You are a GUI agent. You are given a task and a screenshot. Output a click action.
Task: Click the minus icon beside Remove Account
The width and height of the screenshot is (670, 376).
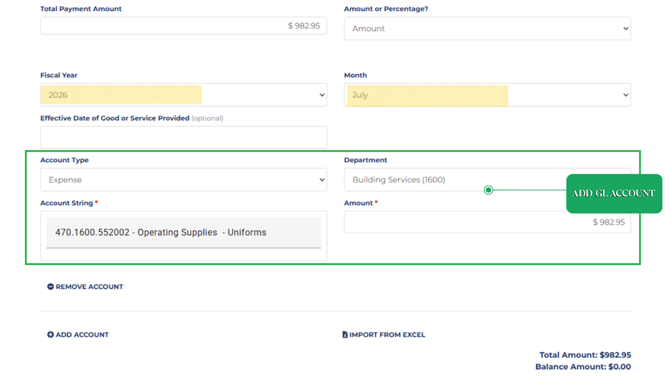coord(50,287)
